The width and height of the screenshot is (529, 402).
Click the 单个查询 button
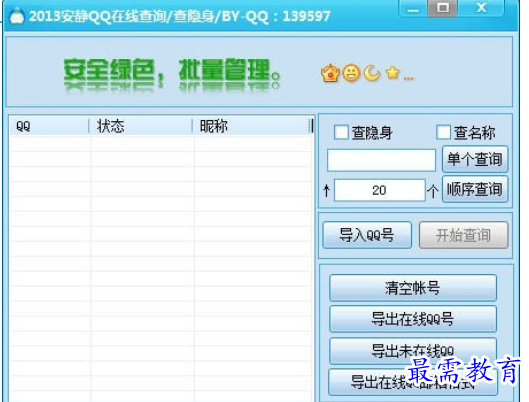point(475,159)
